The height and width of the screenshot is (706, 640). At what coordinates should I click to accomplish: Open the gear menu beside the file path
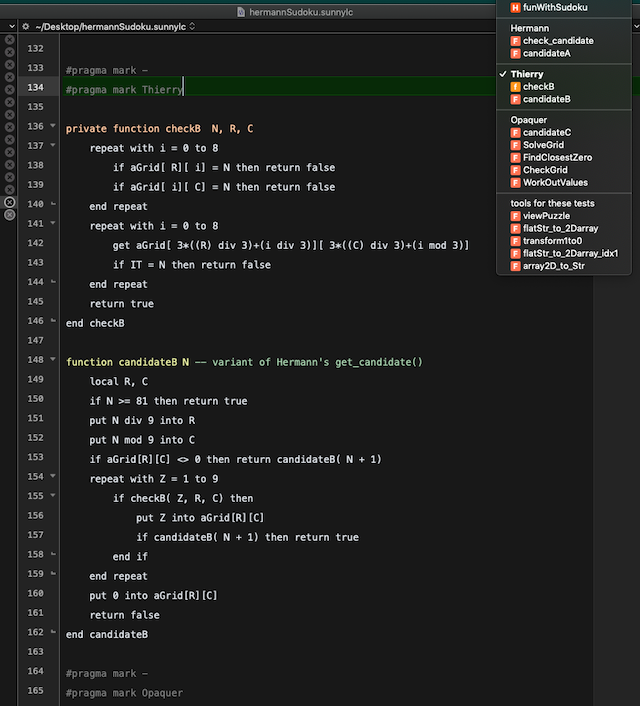click(25, 26)
